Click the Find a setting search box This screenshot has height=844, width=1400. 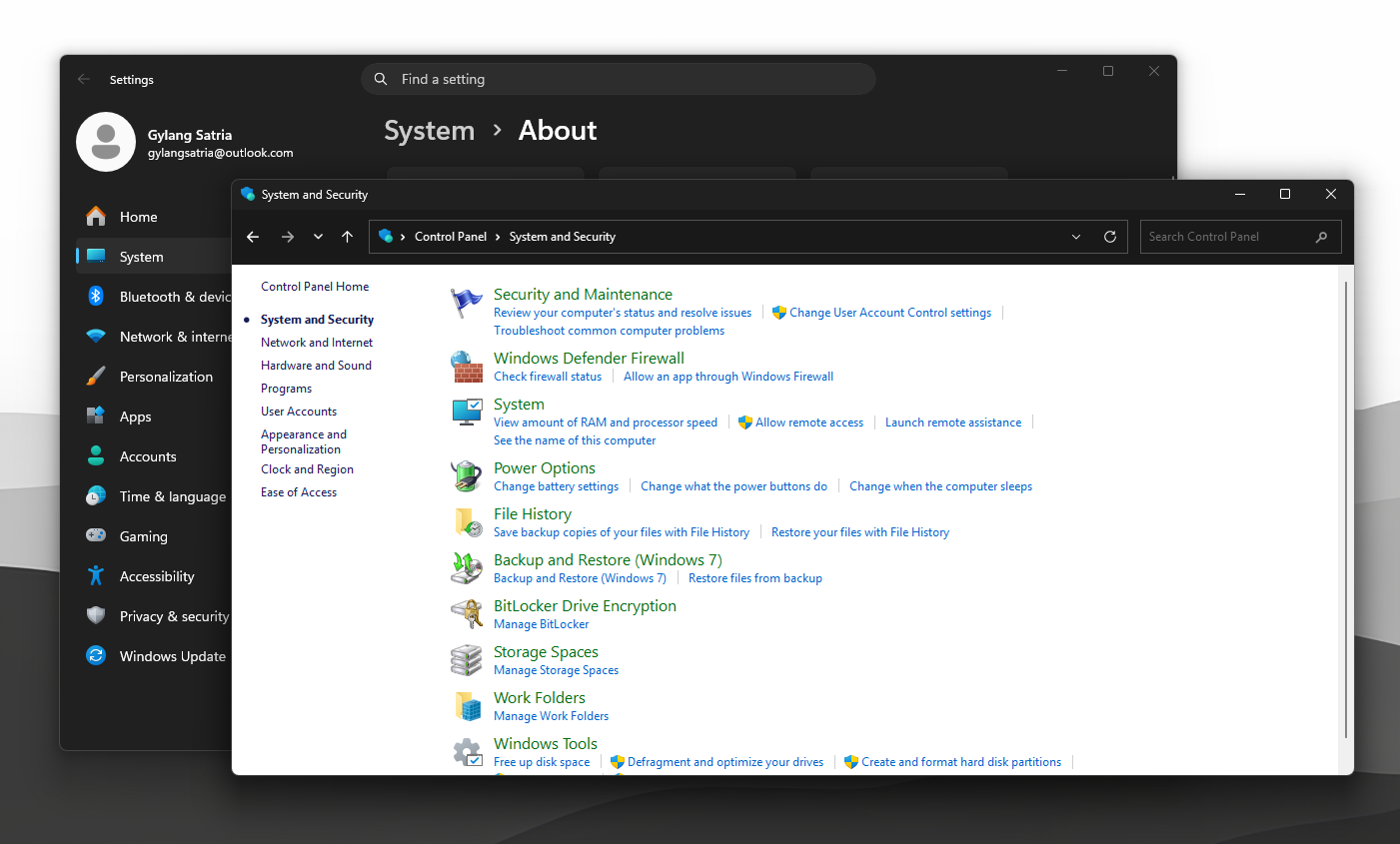coord(619,79)
